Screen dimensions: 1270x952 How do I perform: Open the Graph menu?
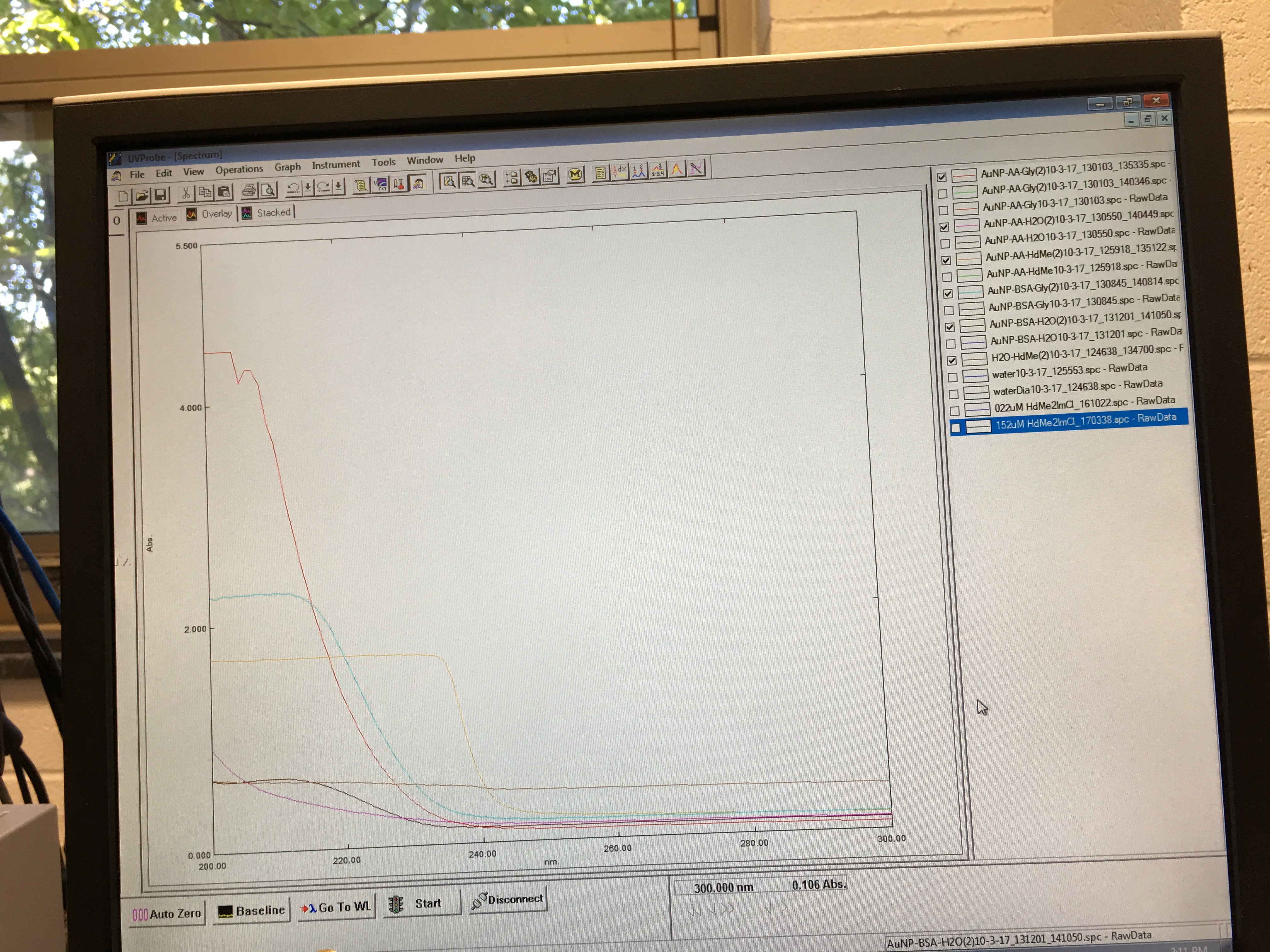tap(287, 167)
